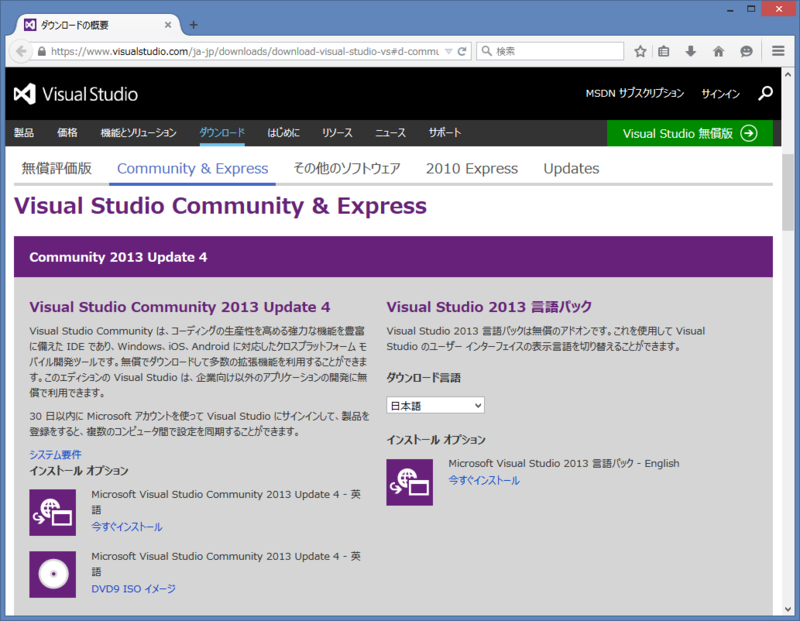The image size is (800, 621).
Task: Select the ダウンロード menu item
Action: 222,133
